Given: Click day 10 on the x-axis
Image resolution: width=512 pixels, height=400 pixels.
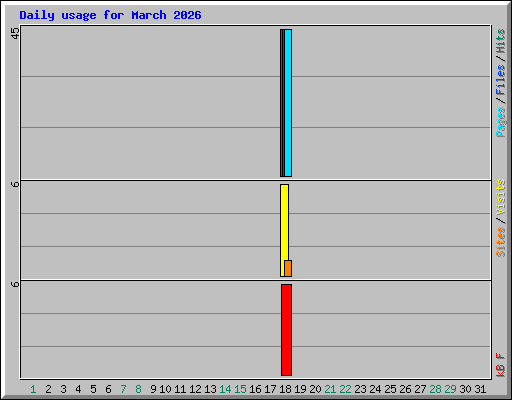Looking at the screenshot, I should 165,389.
